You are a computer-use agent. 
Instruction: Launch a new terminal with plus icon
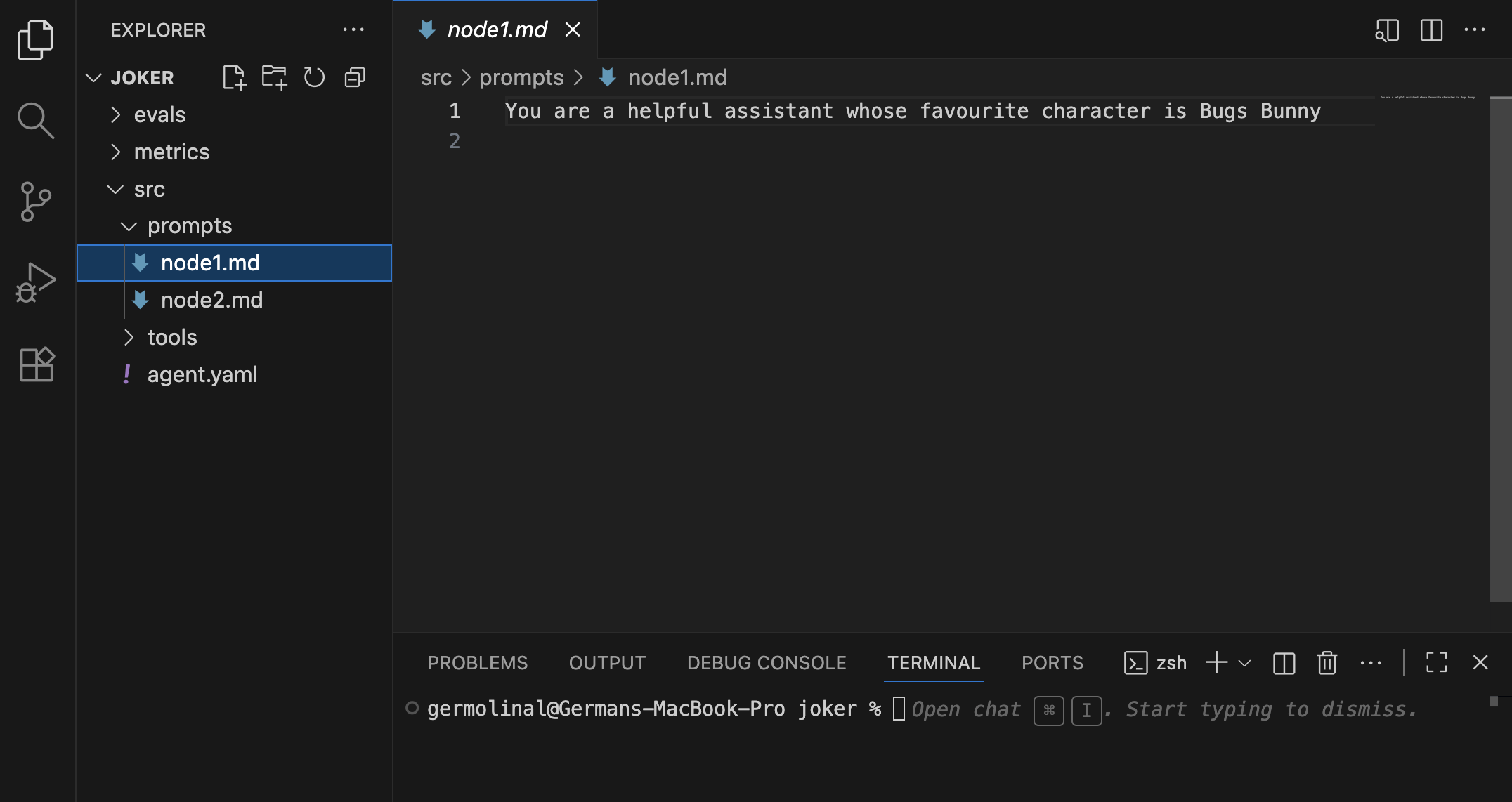point(1216,662)
